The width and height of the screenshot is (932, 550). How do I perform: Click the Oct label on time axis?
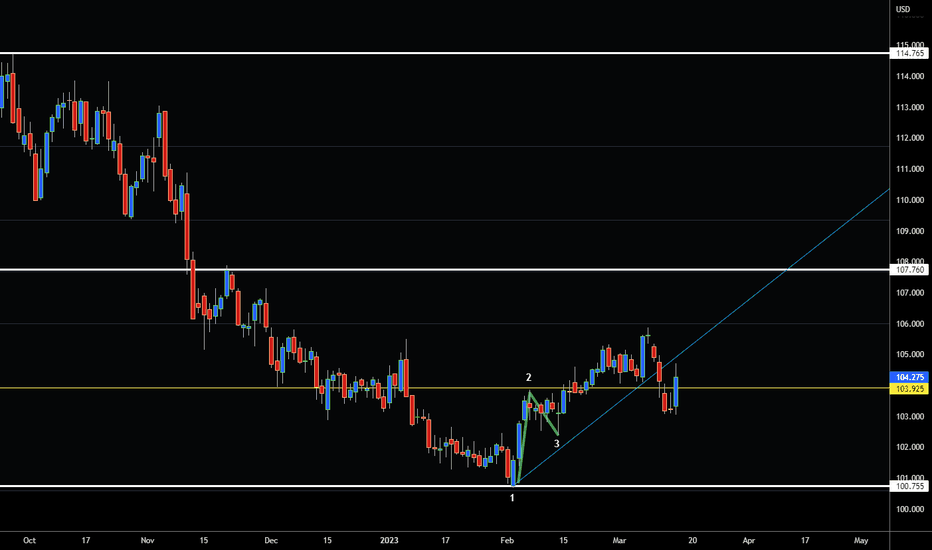click(x=29, y=540)
